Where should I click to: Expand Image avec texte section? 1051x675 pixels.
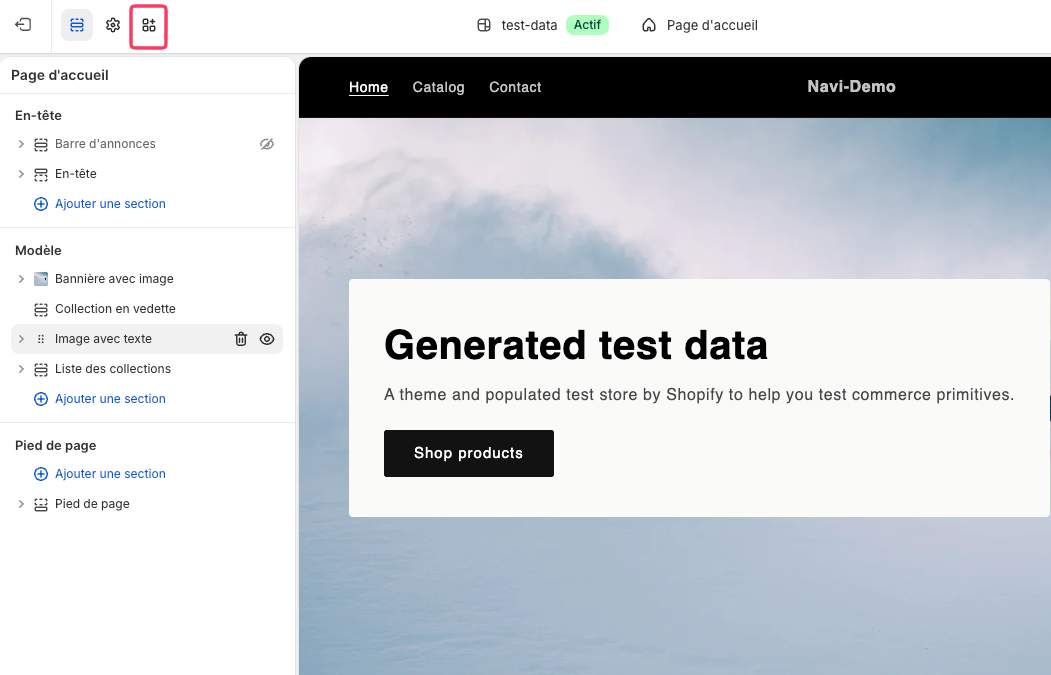point(21,339)
